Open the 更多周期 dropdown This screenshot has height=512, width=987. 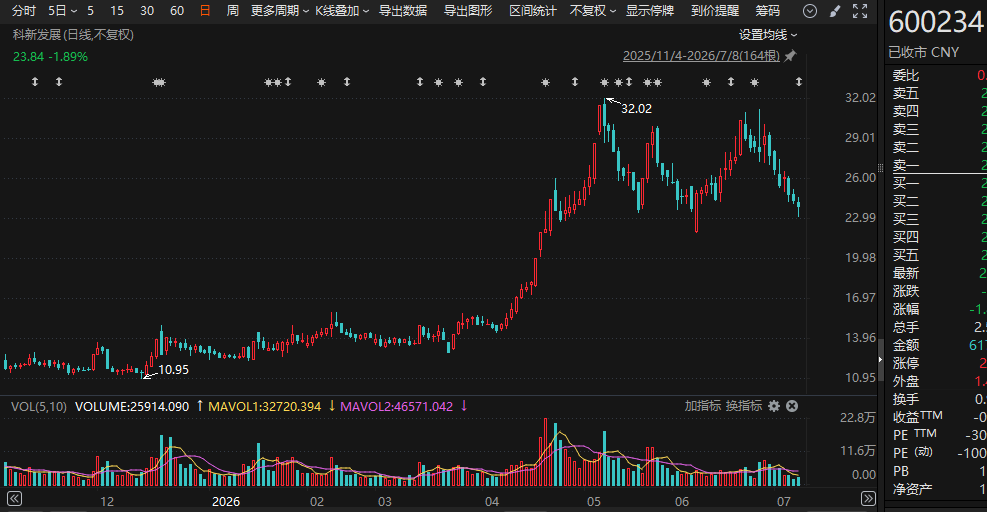click(279, 11)
